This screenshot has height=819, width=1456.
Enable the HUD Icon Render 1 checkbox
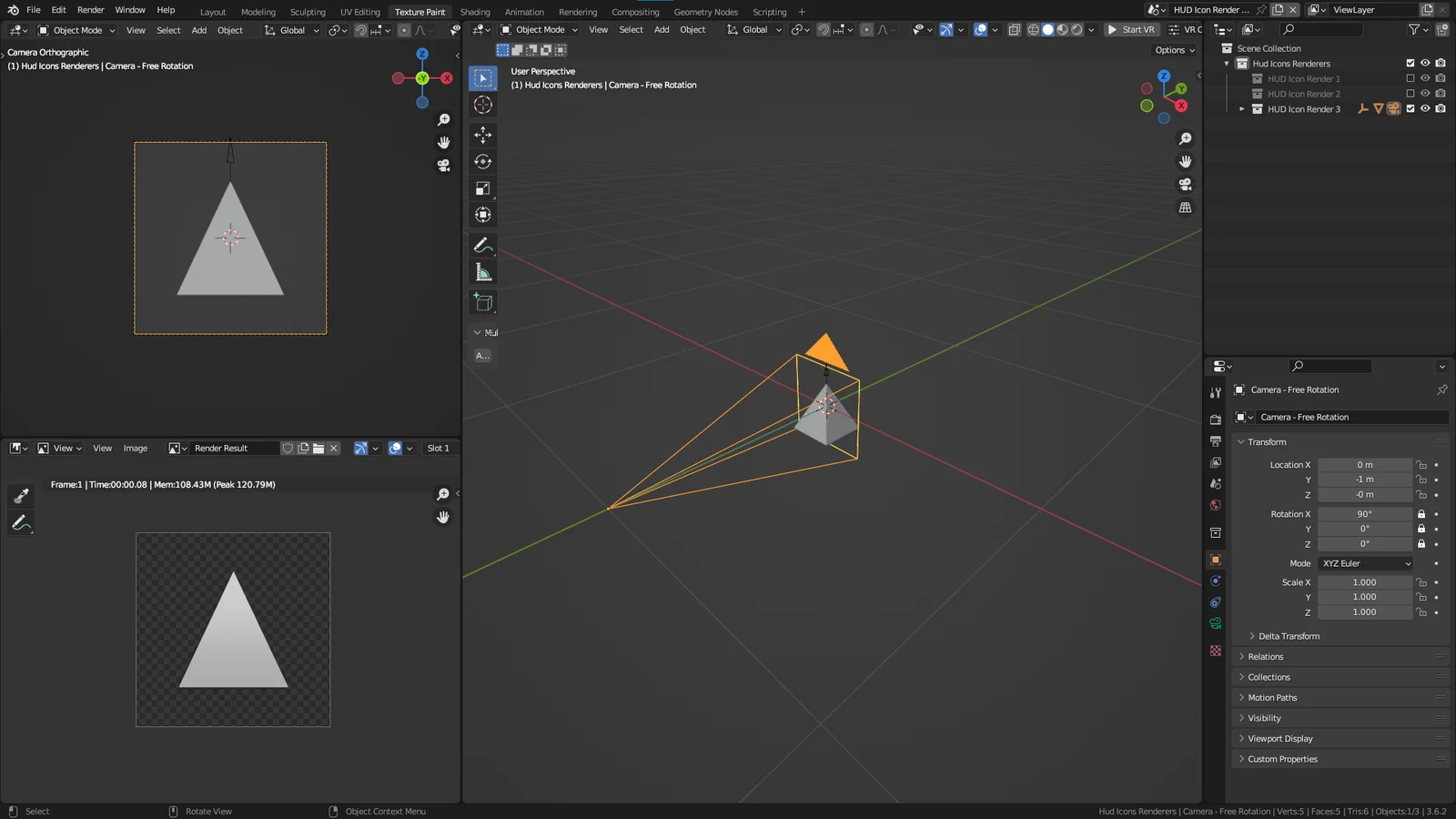[1410, 79]
